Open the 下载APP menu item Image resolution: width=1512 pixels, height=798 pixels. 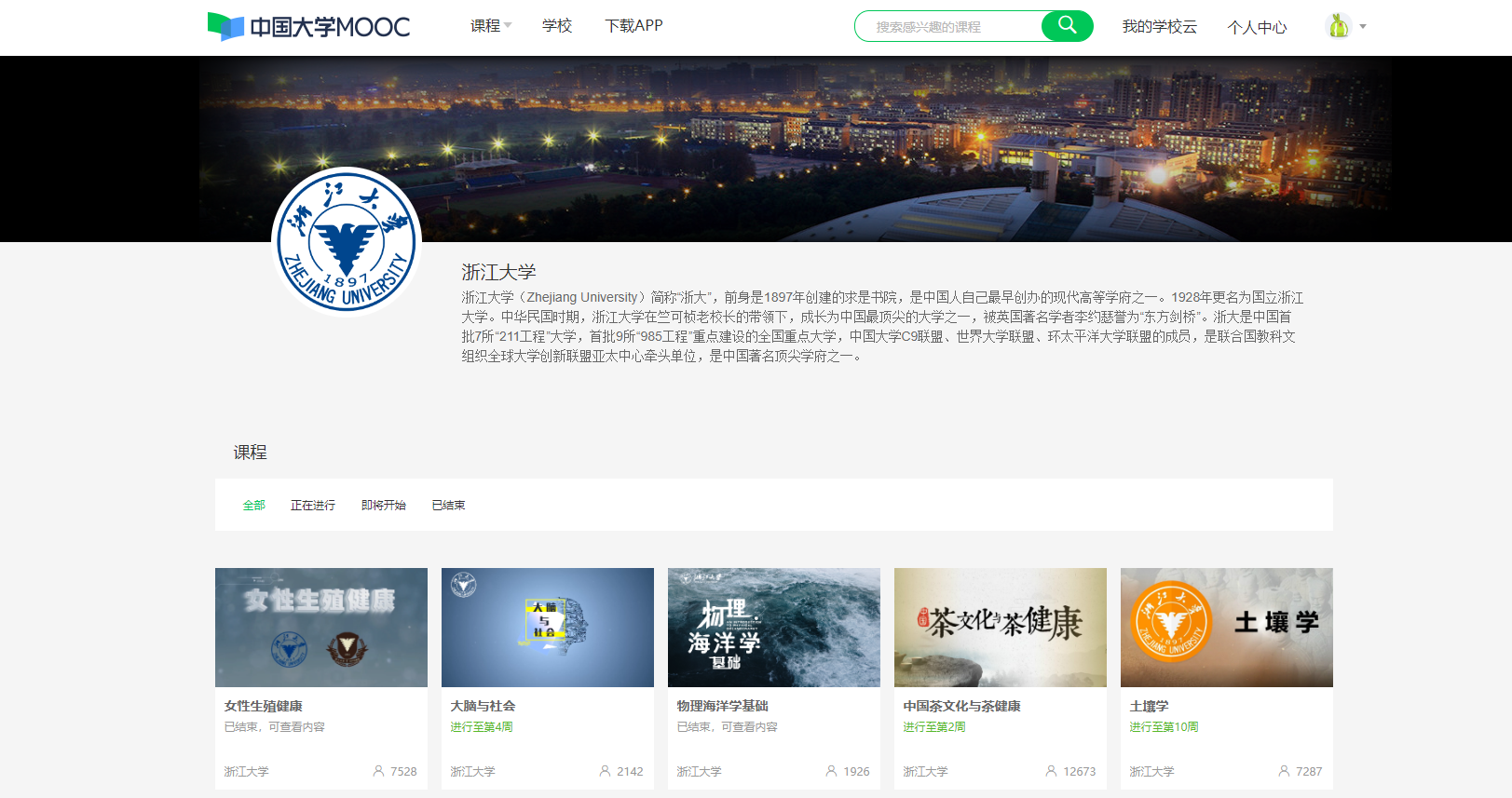pyautogui.click(x=633, y=26)
